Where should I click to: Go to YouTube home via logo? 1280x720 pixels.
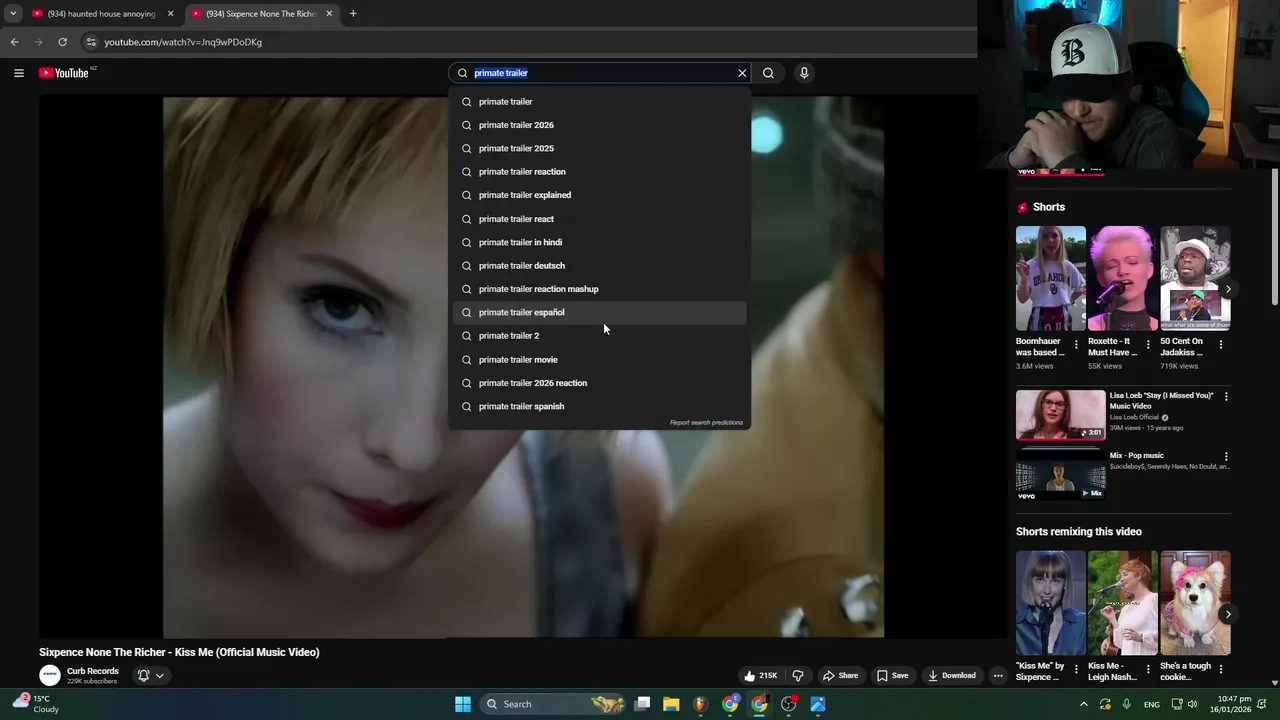pos(64,73)
